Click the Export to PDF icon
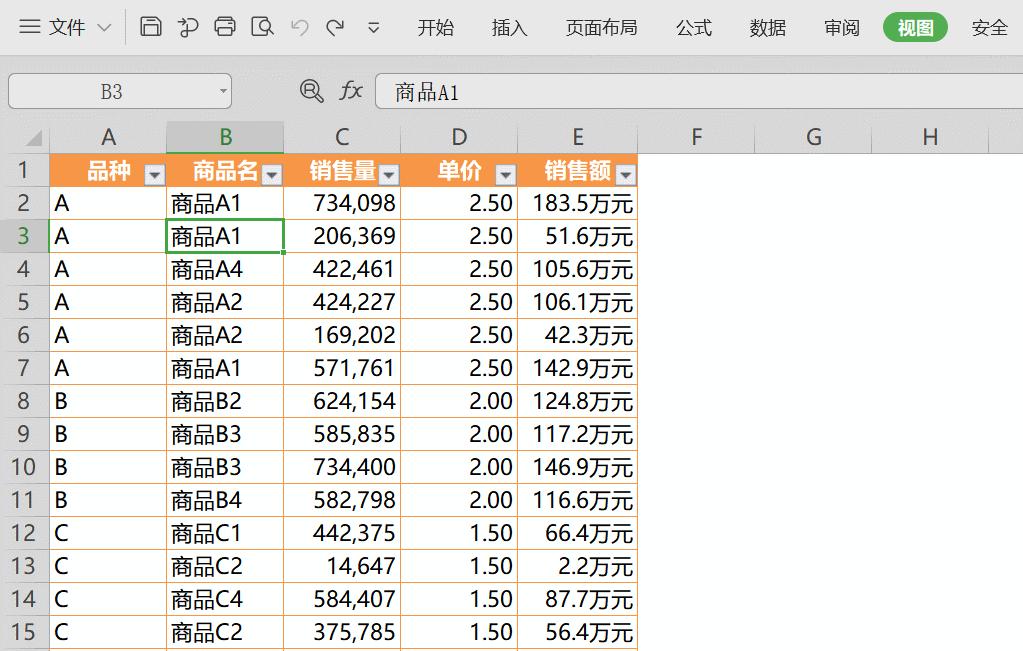The image size is (1023, 651). pos(188,26)
